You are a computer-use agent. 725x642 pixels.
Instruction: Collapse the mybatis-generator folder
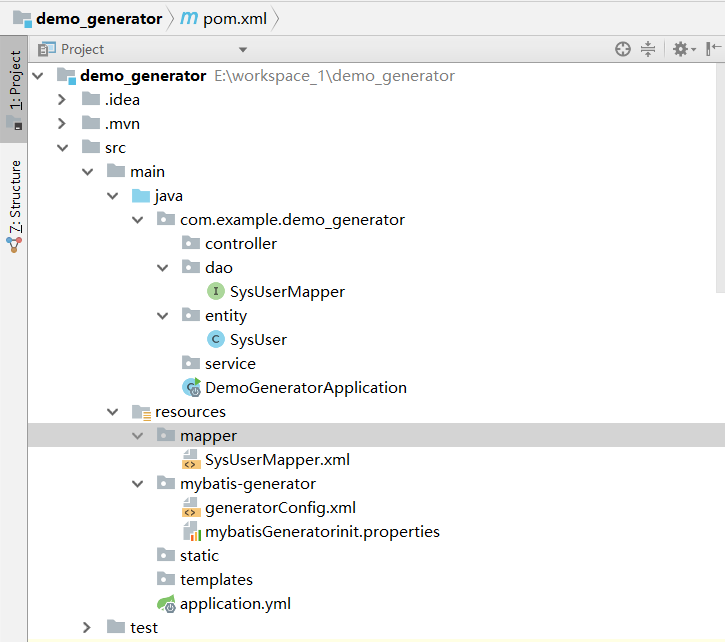pos(138,484)
